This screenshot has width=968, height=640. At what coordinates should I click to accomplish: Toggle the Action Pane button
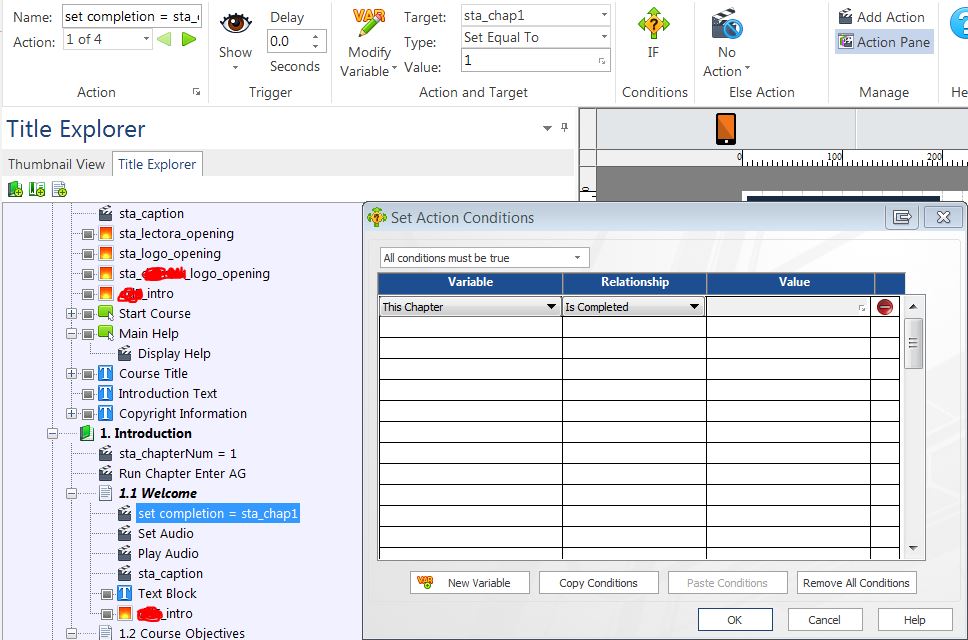tap(884, 42)
